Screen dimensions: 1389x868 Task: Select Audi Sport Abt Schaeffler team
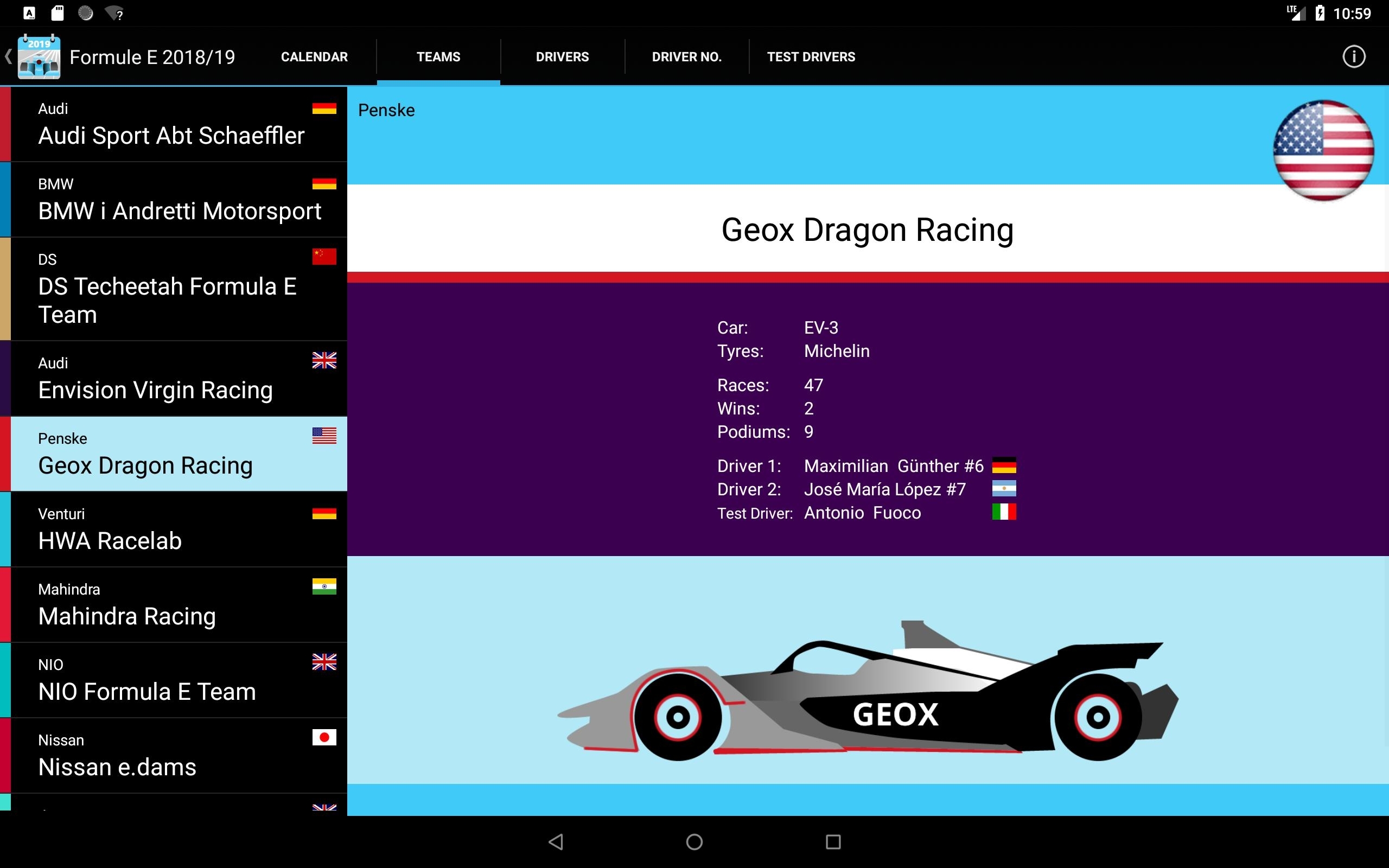(x=173, y=124)
